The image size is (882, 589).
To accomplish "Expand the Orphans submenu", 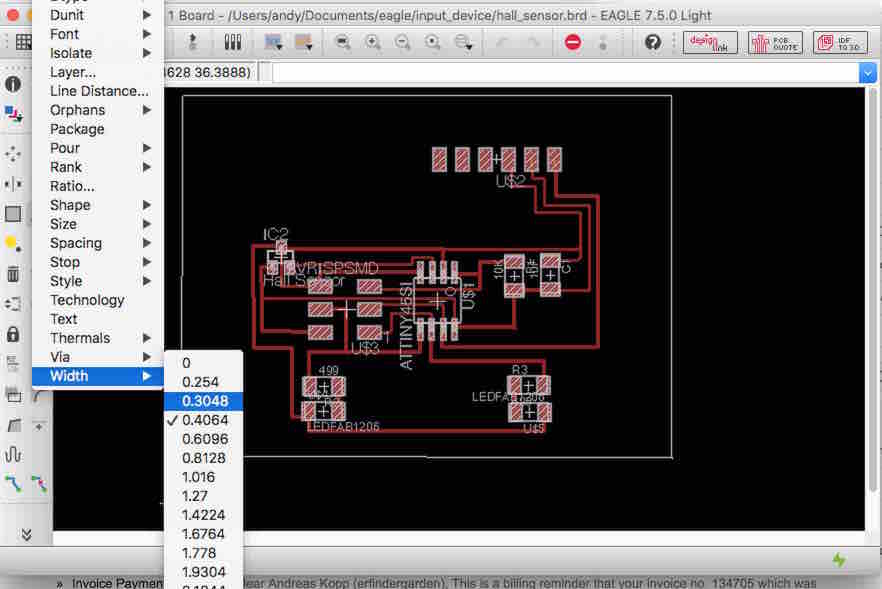I will 98,110.
